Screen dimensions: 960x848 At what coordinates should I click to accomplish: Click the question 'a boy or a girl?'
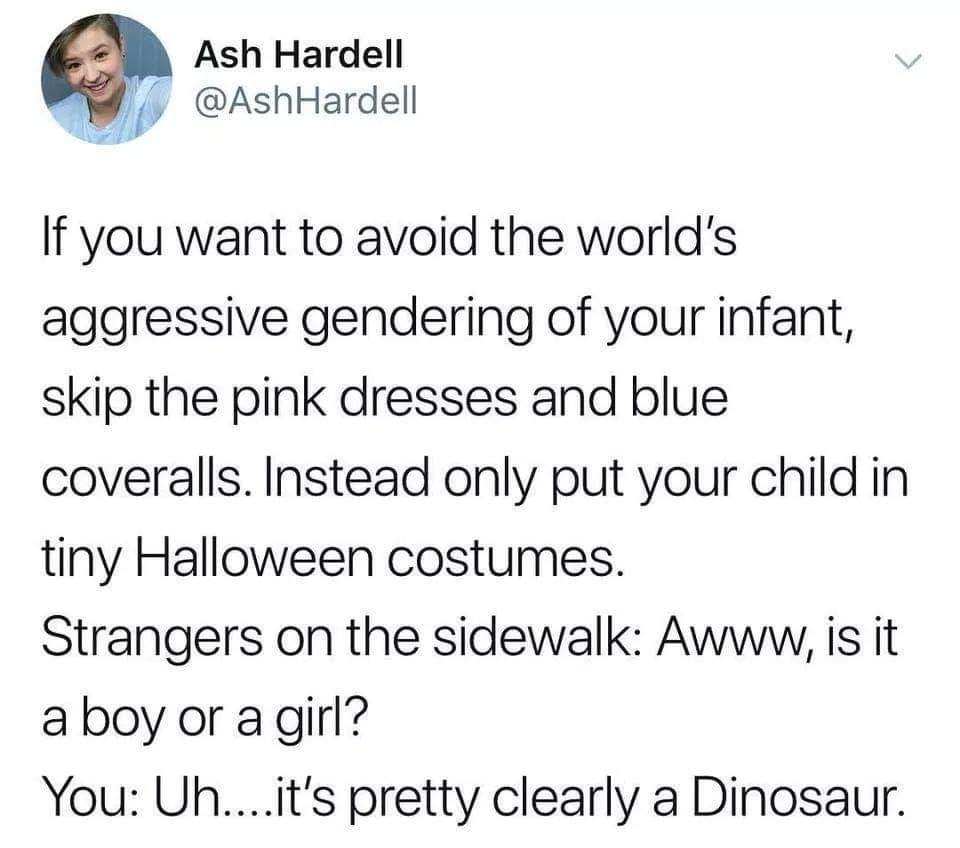point(206,720)
